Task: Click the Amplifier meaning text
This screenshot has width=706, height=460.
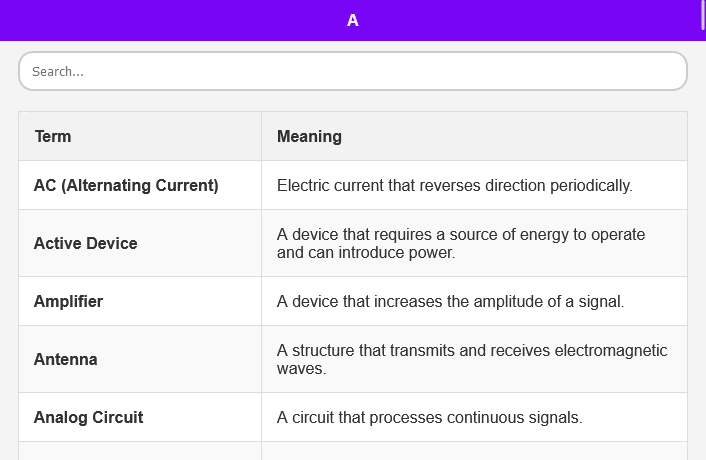Action: 450,301
